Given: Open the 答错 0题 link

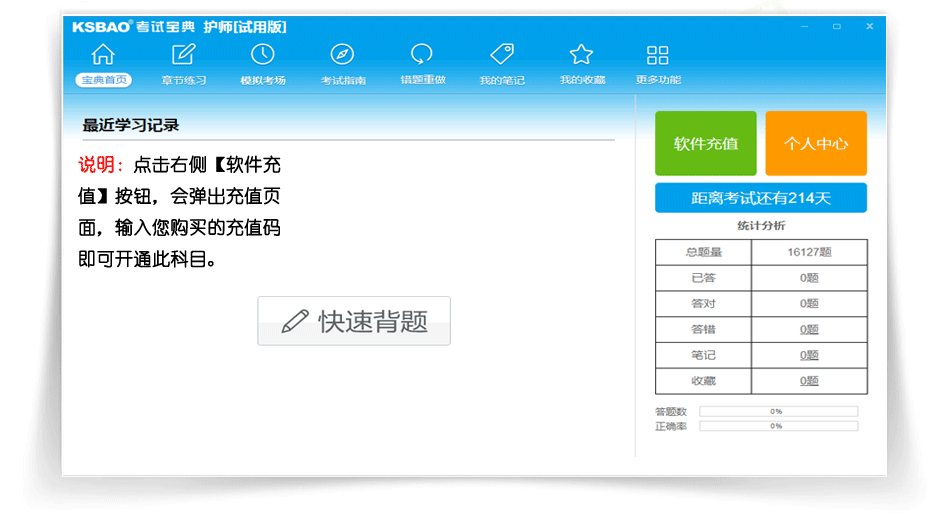Looking at the screenshot, I should (x=809, y=329).
